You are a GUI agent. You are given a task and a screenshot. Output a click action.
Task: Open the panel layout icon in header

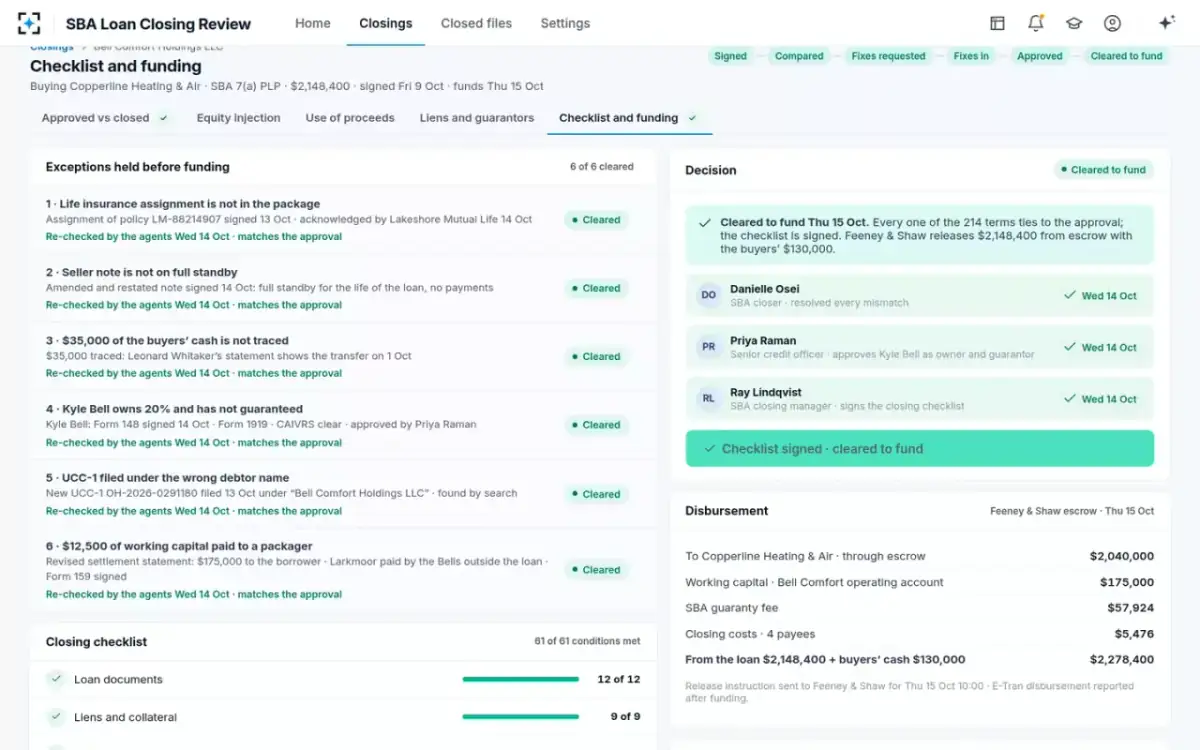click(x=997, y=23)
